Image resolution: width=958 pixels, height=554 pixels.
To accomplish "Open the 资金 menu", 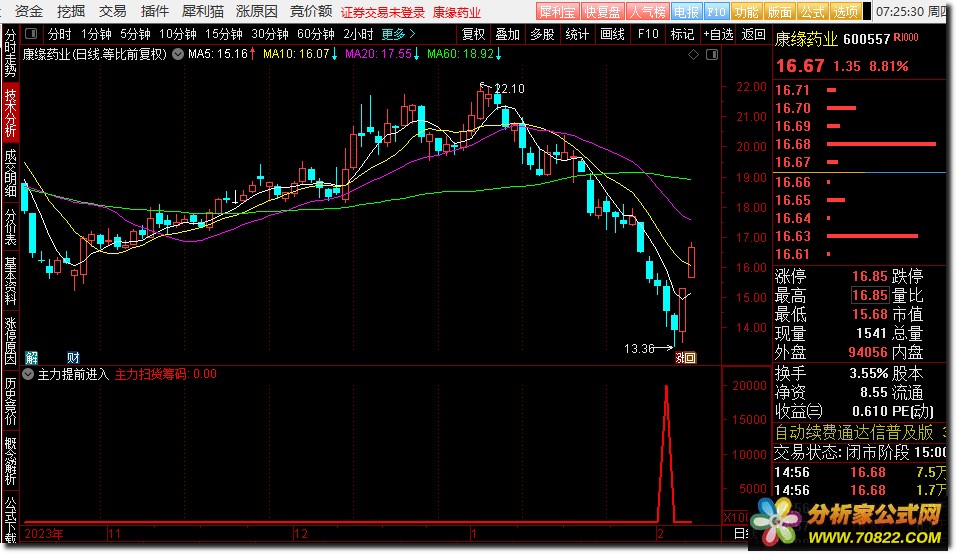I will tap(29, 11).
